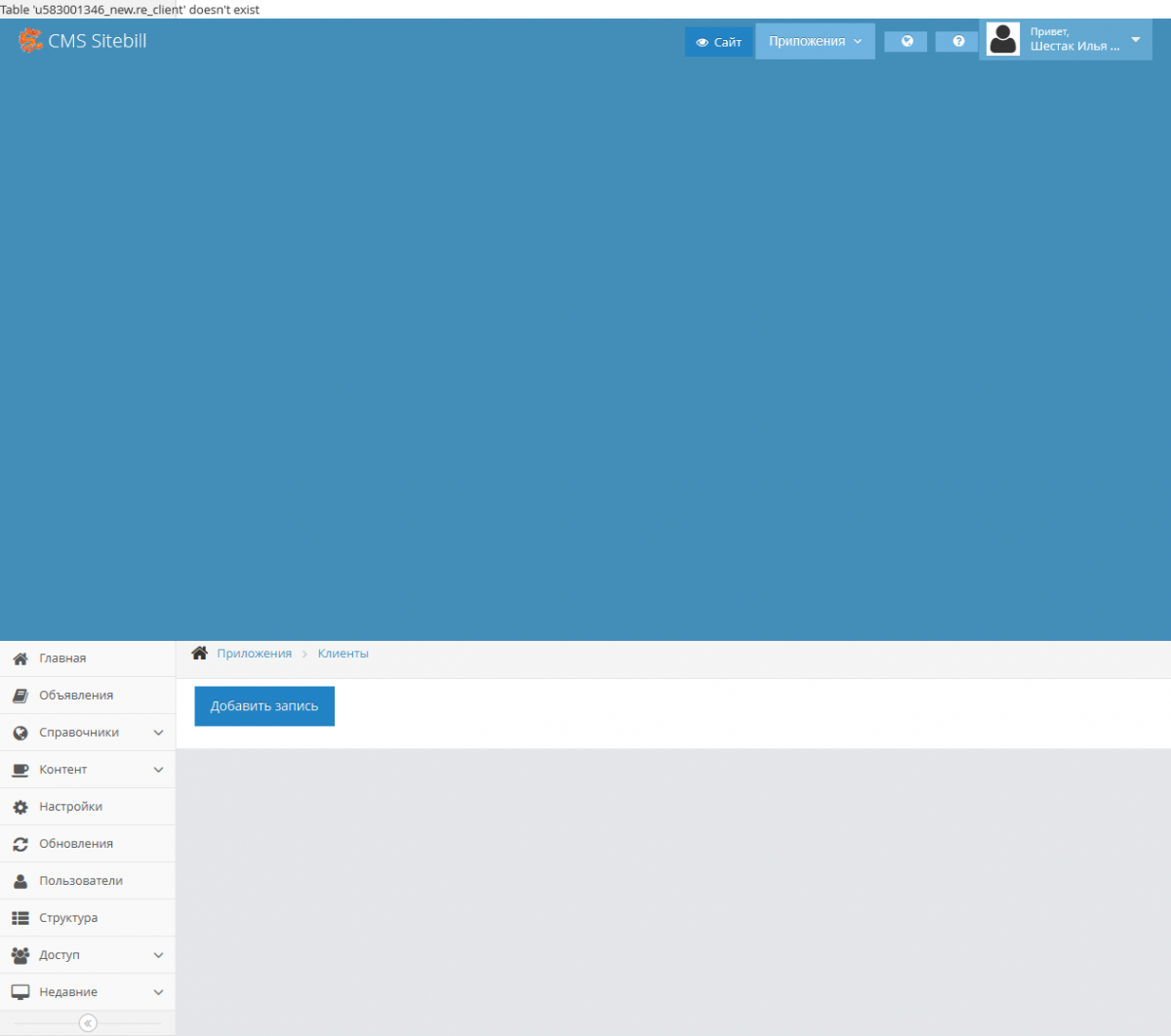This screenshot has height=1036, width=1171.
Task: Expand the Справочники submenu chevron
Action: click(x=158, y=733)
